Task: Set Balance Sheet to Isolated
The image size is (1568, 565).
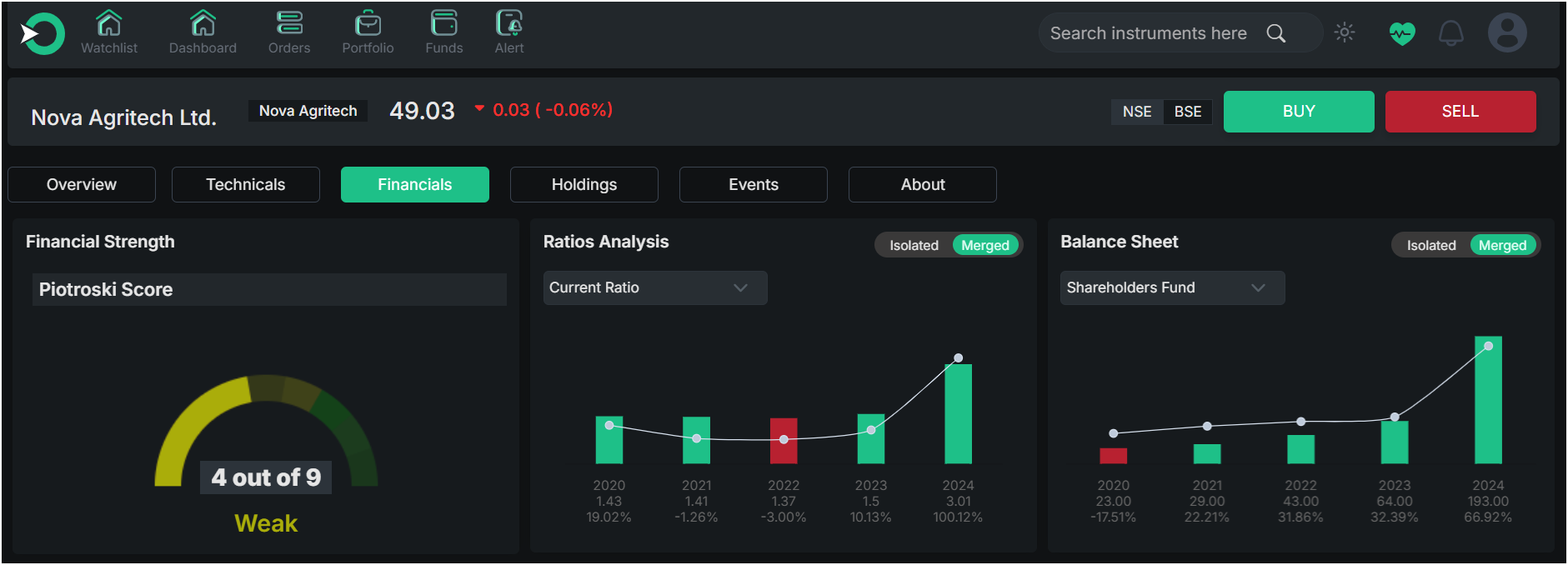Action: 1431,245
